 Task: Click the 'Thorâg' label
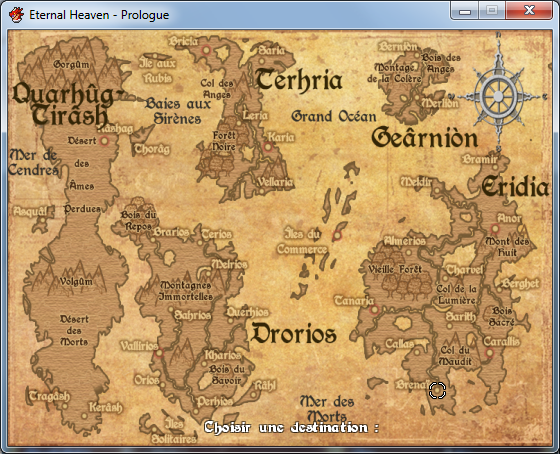point(152,149)
